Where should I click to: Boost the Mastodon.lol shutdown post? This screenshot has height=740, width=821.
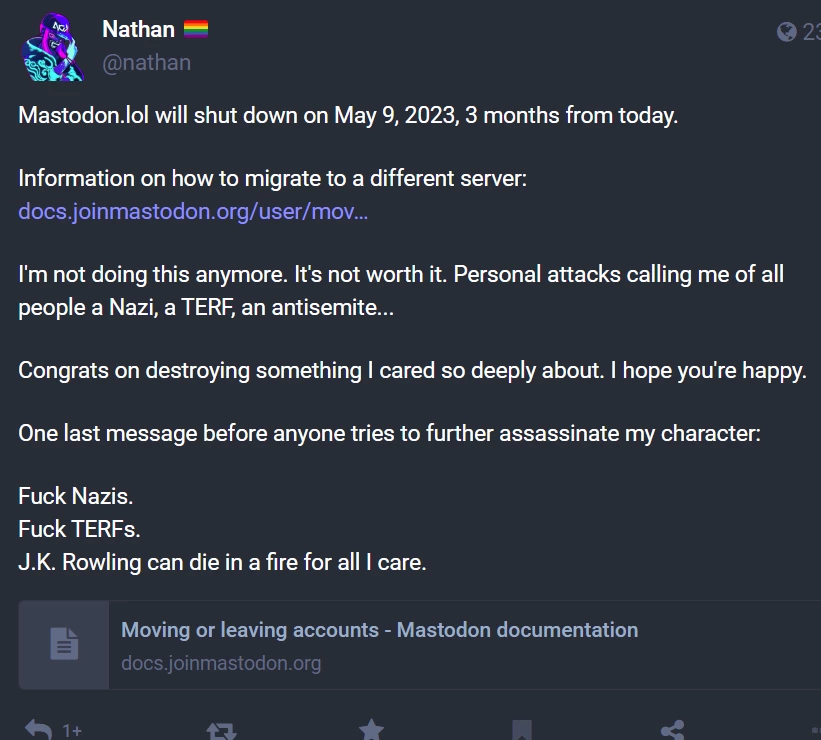(x=220, y=730)
